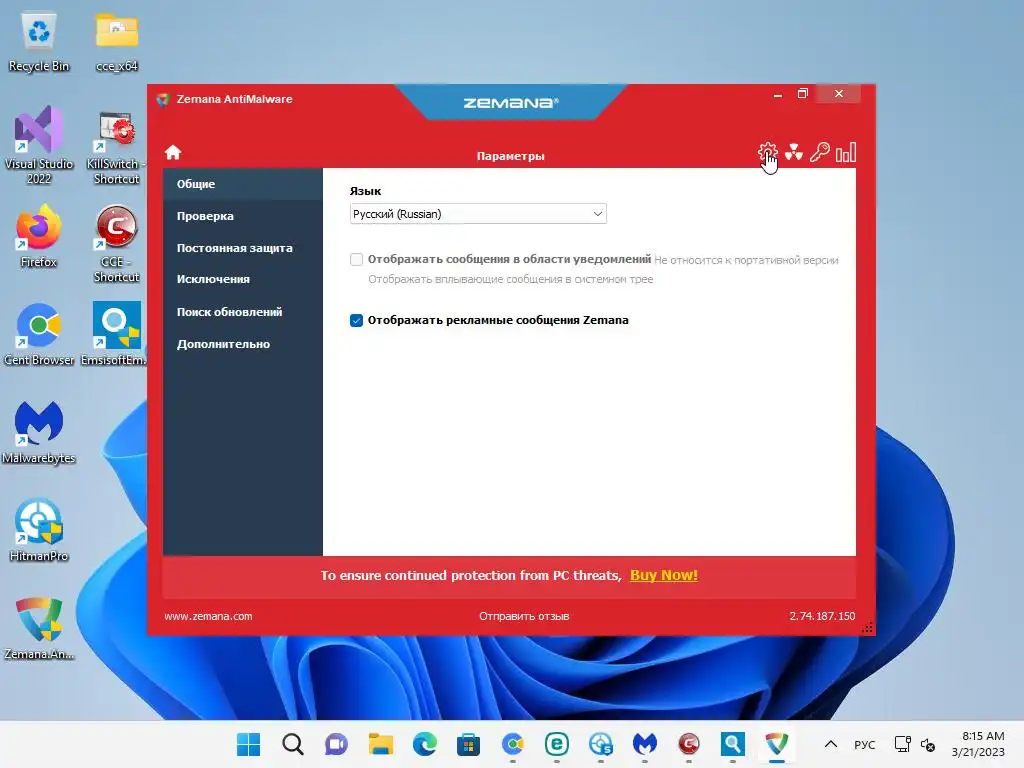Open taskbar chat app icon
The image size is (1024, 768).
[x=336, y=744]
